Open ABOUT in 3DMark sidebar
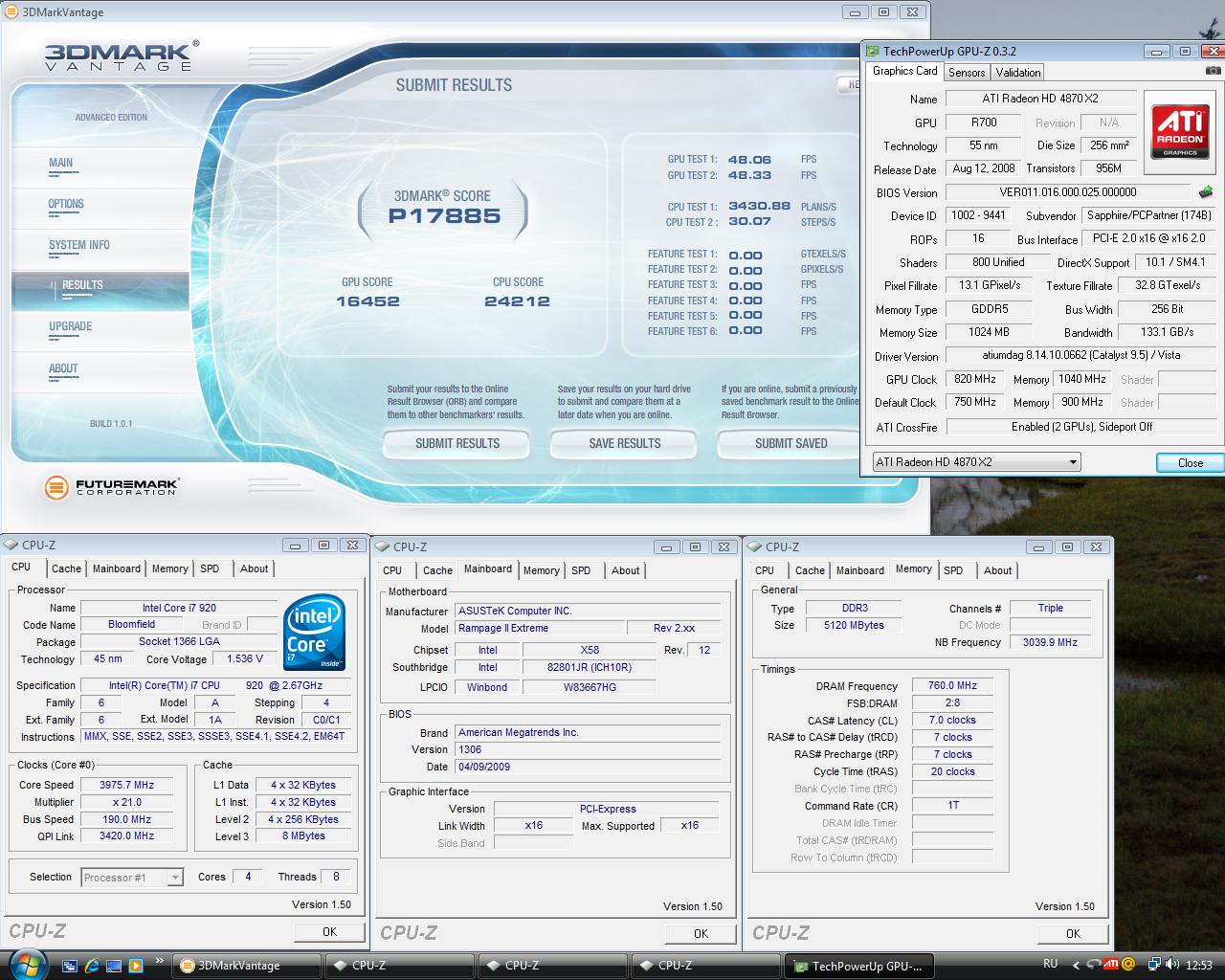The width and height of the screenshot is (1225, 980). click(x=63, y=368)
